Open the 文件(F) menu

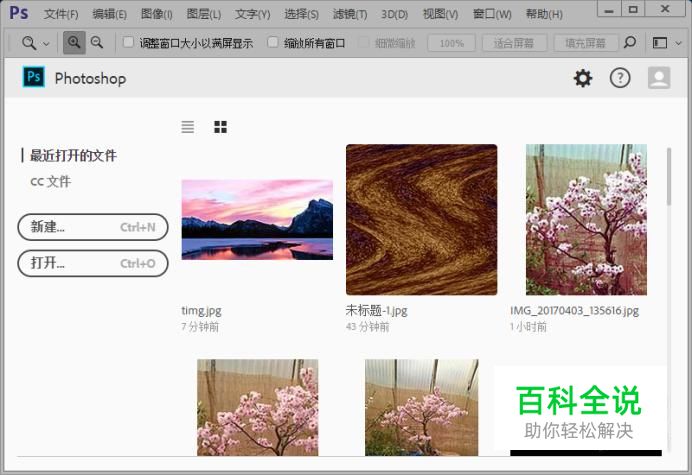click(61, 15)
